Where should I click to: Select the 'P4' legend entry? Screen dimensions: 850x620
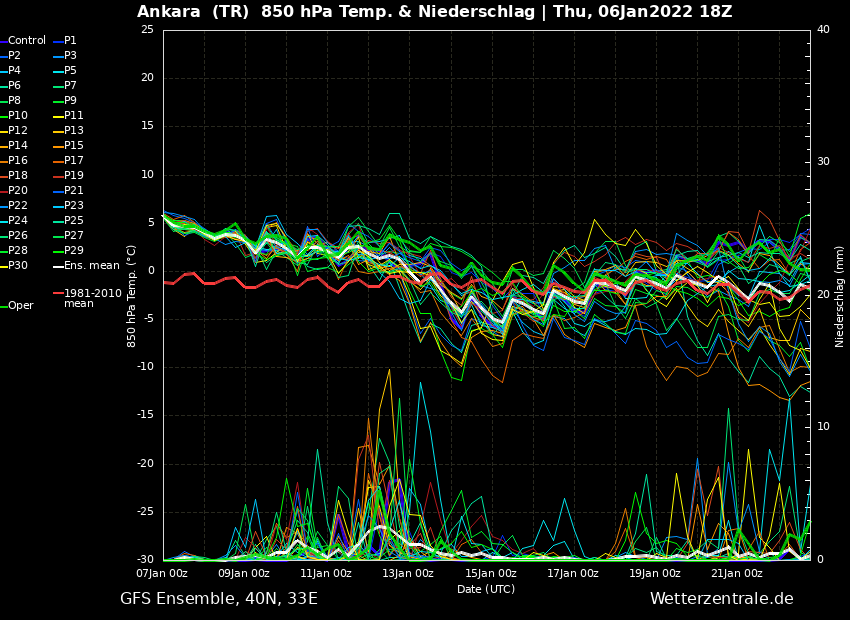15,70
